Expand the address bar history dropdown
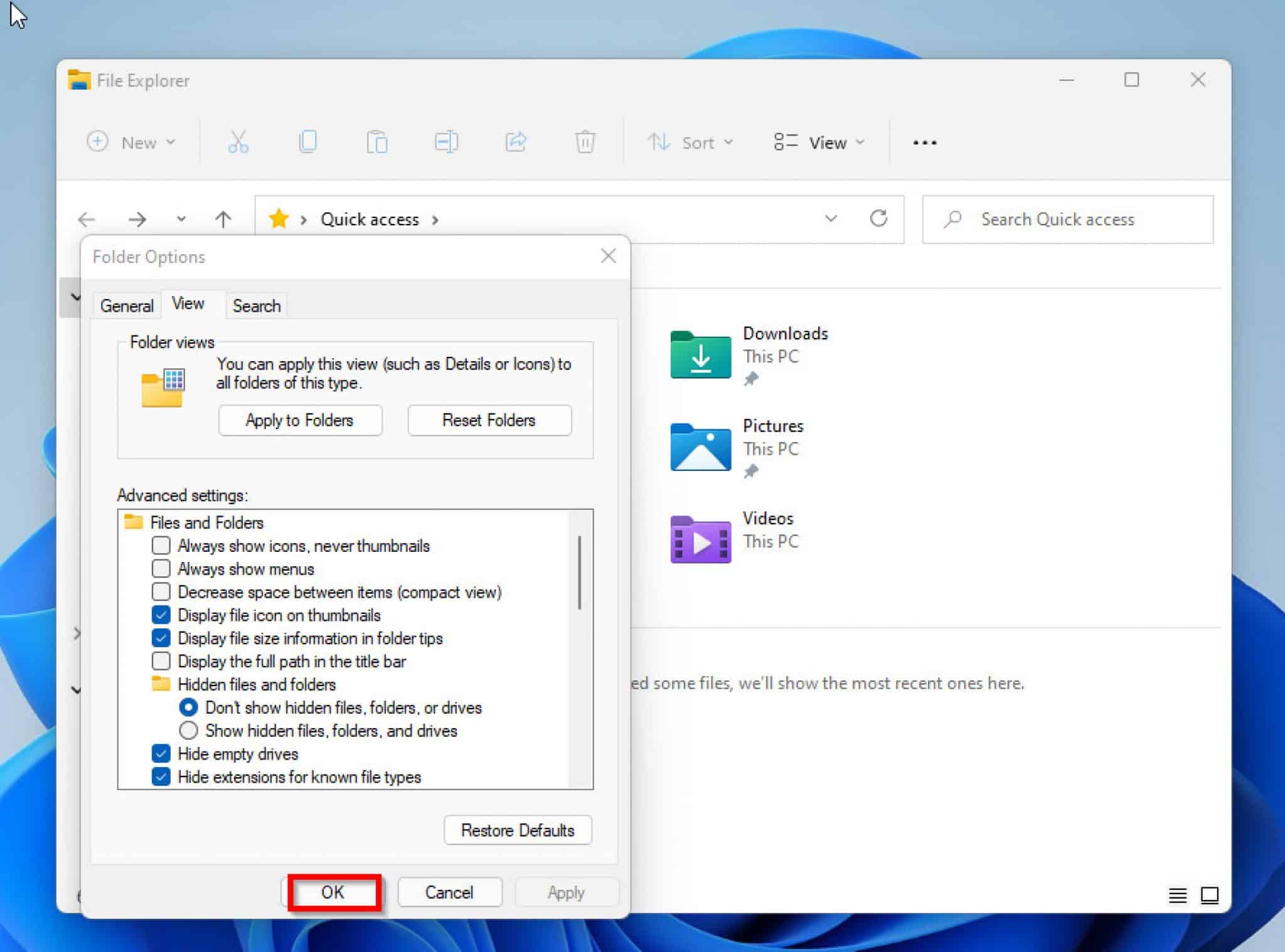The image size is (1285, 952). [831, 219]
